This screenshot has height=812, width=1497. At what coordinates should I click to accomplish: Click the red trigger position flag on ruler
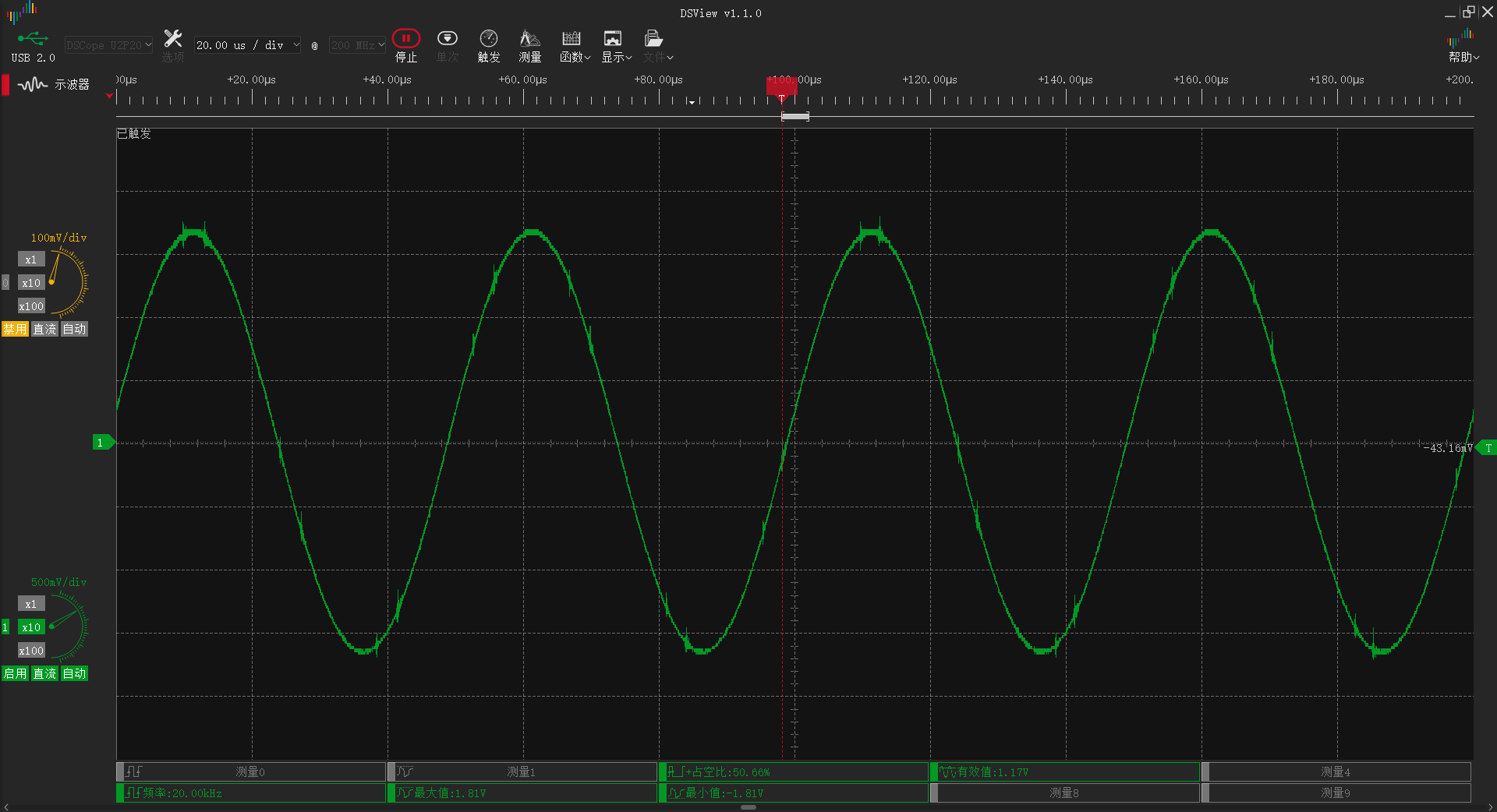[781, 87]
